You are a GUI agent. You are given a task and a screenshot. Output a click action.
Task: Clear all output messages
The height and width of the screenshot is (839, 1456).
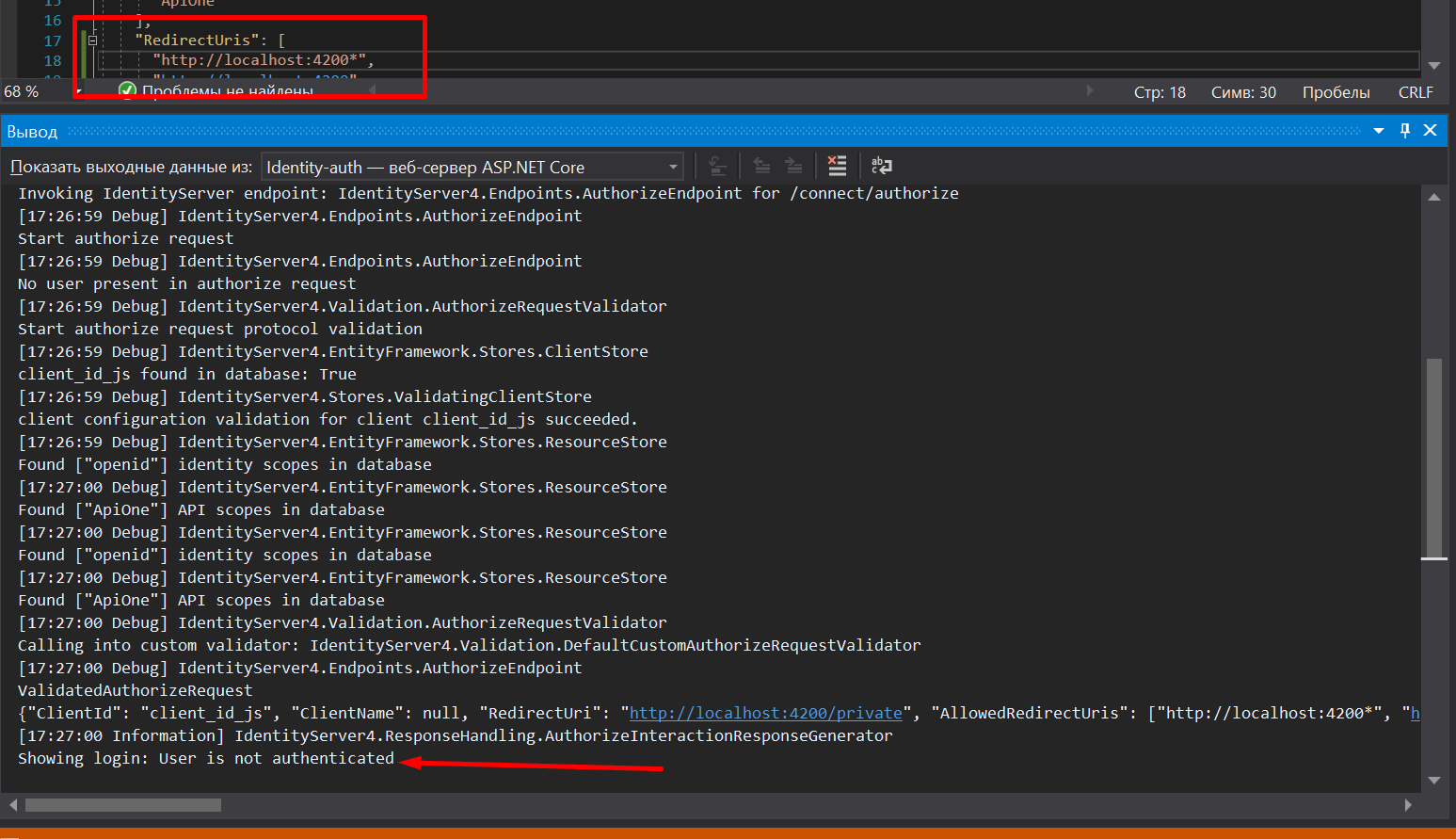[836, 166]
